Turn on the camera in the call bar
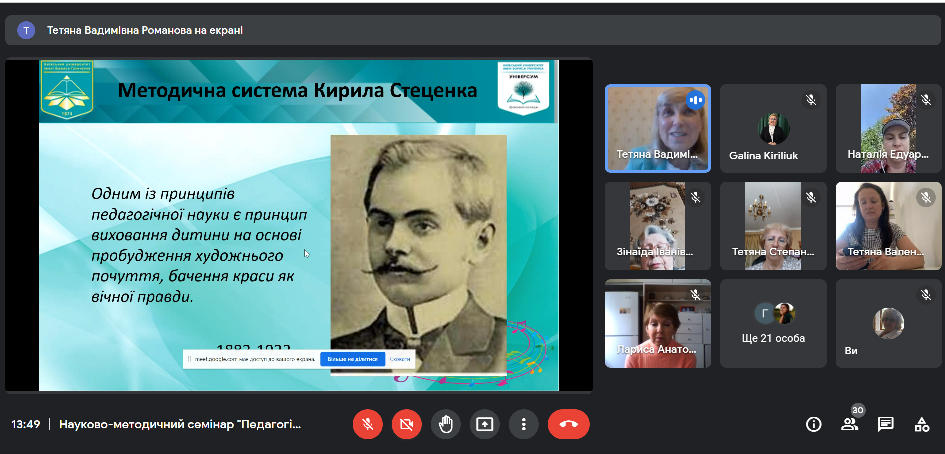 [406, 424]
